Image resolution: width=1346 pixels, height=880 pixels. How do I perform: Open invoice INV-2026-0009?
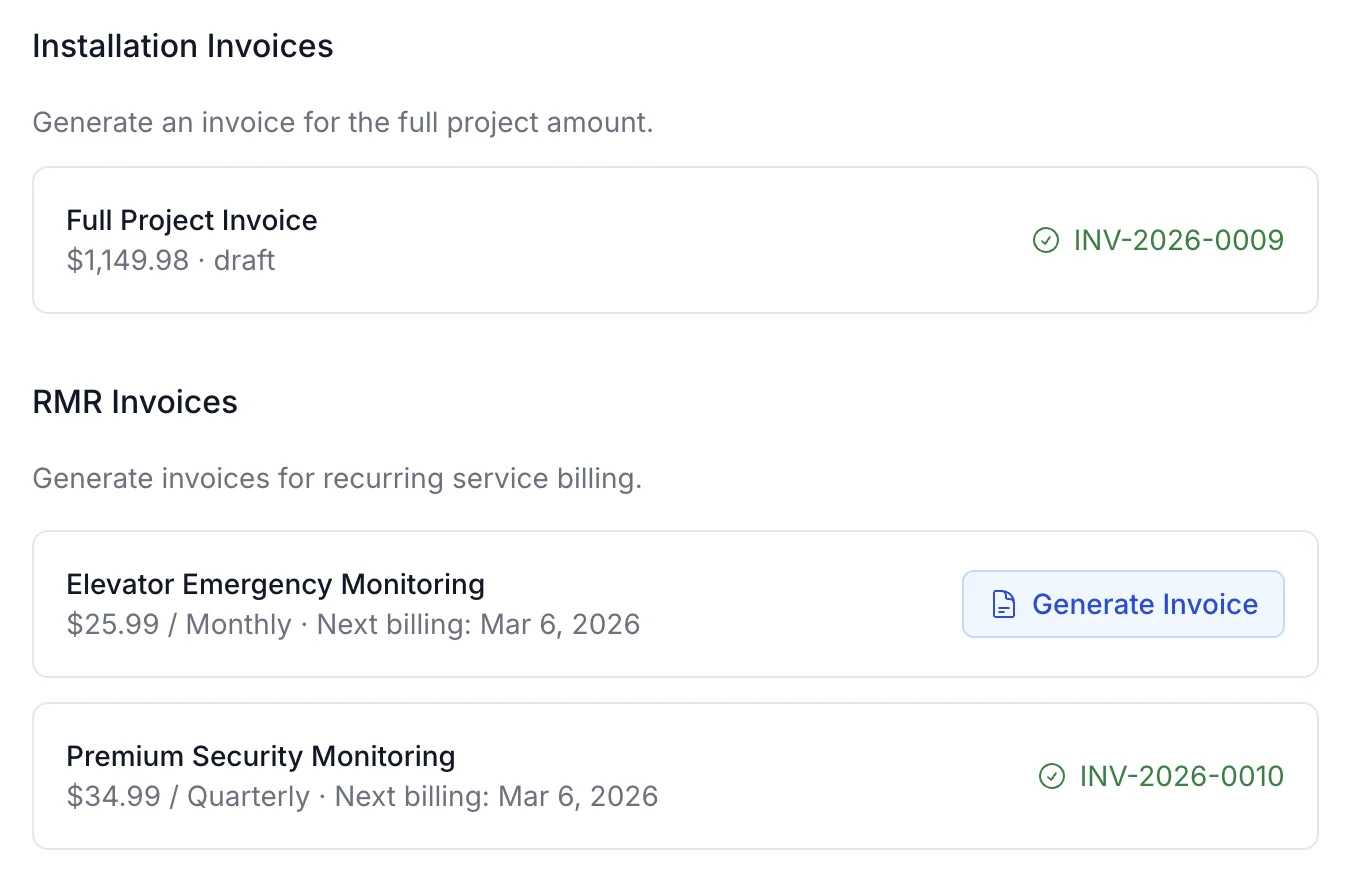pyautogui.click(x=1178, y=240)
